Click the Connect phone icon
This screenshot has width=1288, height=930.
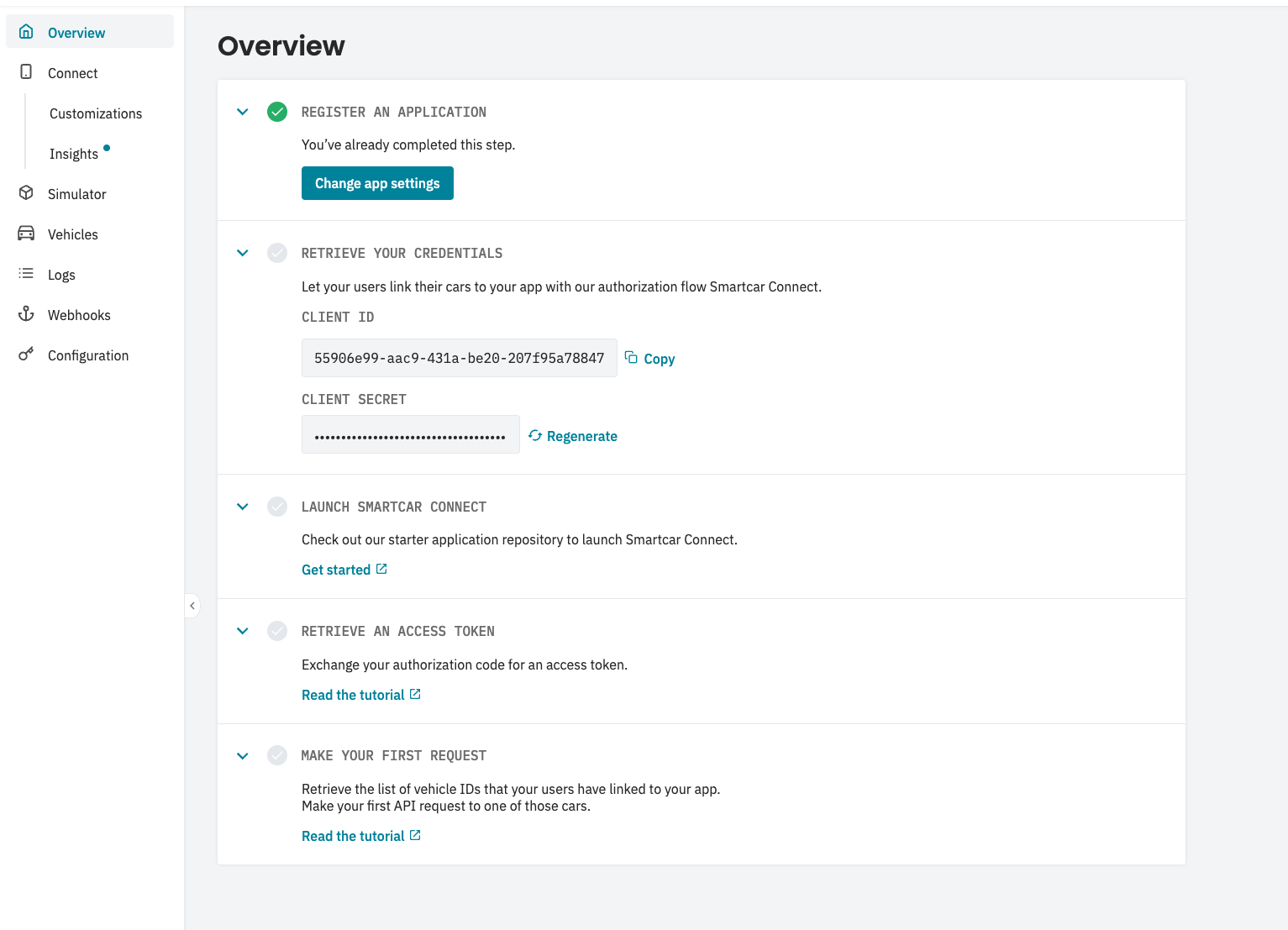click(x=26, y=72)
